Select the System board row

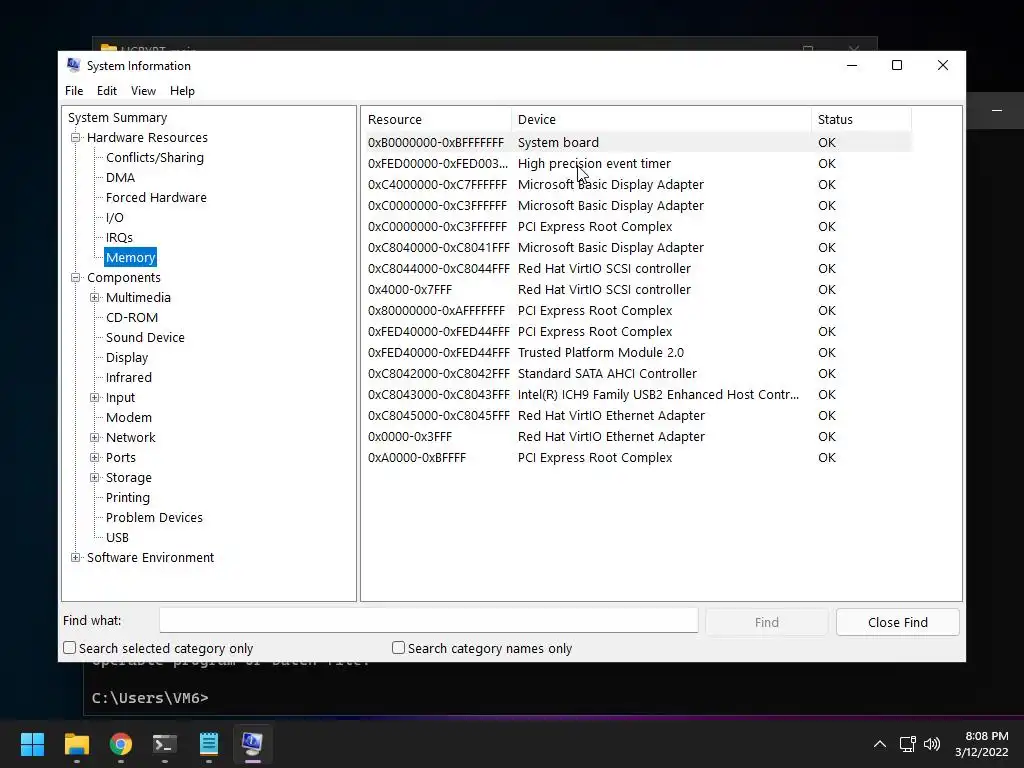[x=637, y=142]
